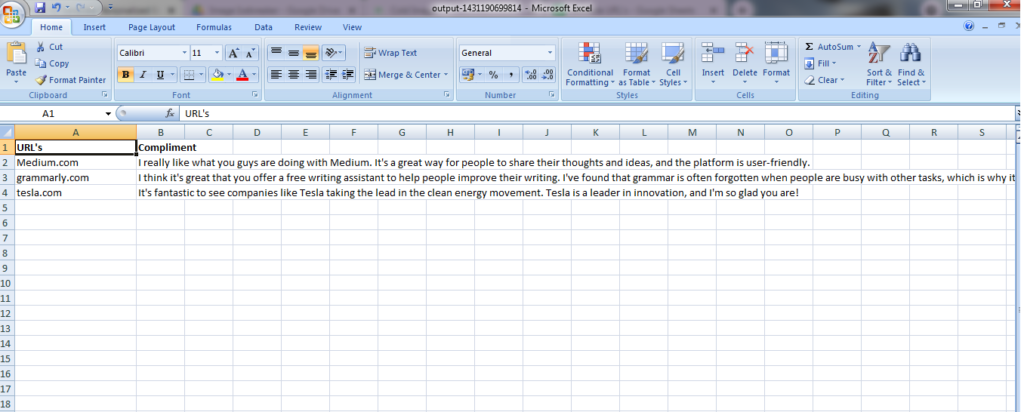This screenshot has width=1024, height=412.
Task: Save the workbook from Quick Access Toolbar
Action: tap(40, 8)
